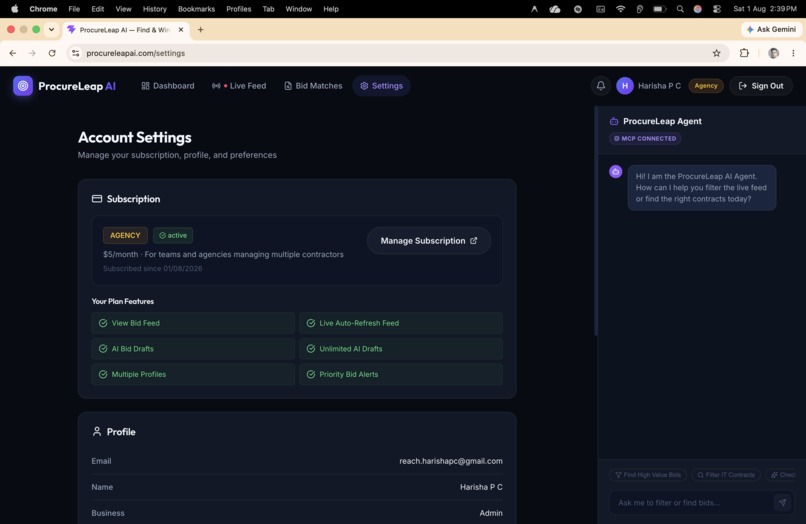Click the date and time in the menu bar
This screenshot has width=806, height=524.
764,9
